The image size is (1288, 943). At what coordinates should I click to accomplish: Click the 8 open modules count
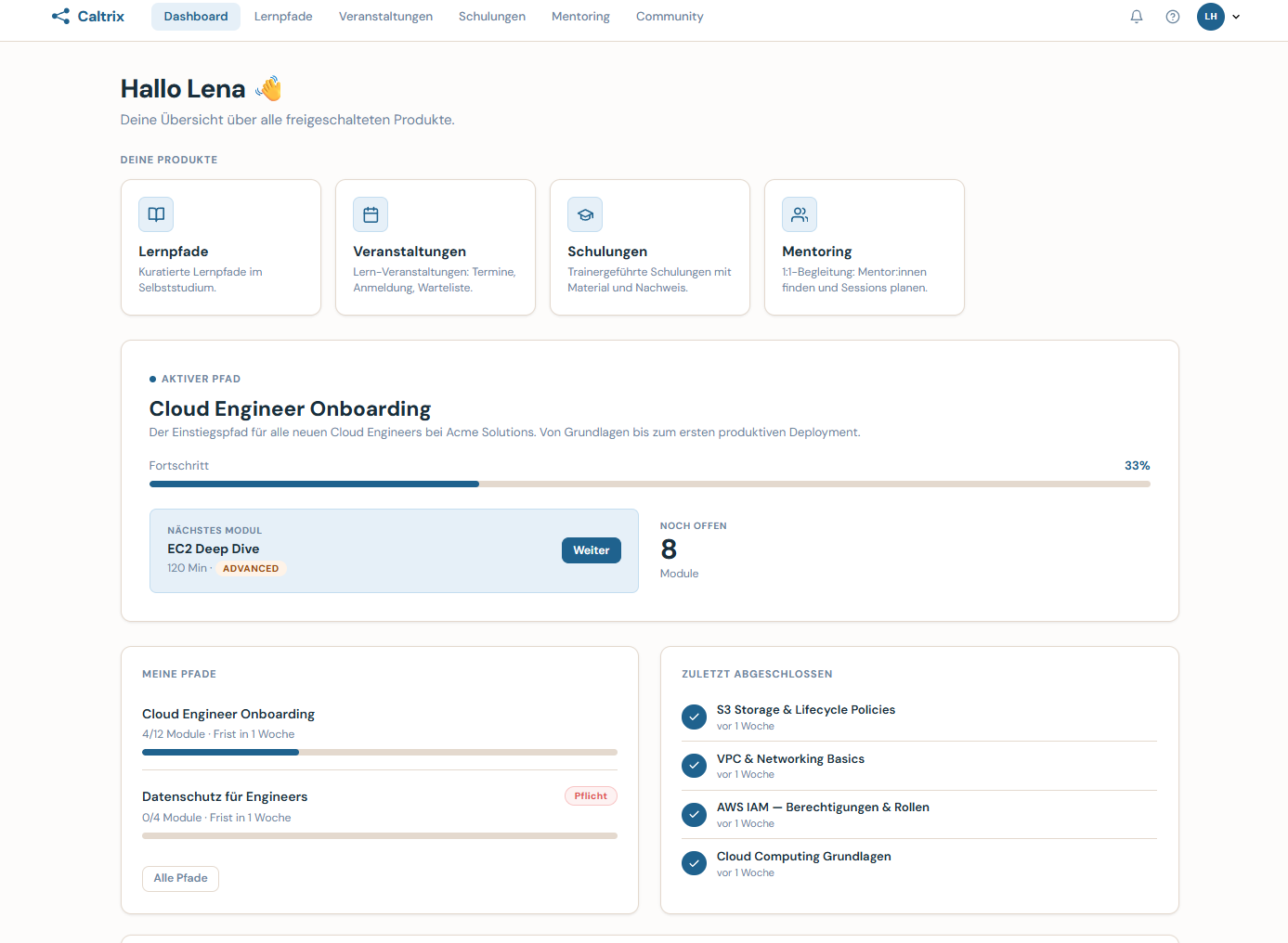tap(669, 549)
